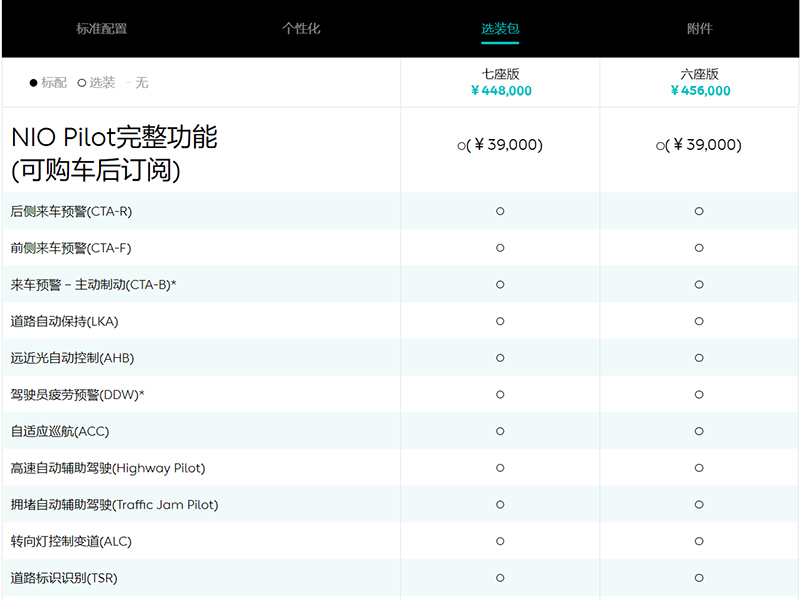Click CTA-F option circle under 六座版

coord(699,248)
